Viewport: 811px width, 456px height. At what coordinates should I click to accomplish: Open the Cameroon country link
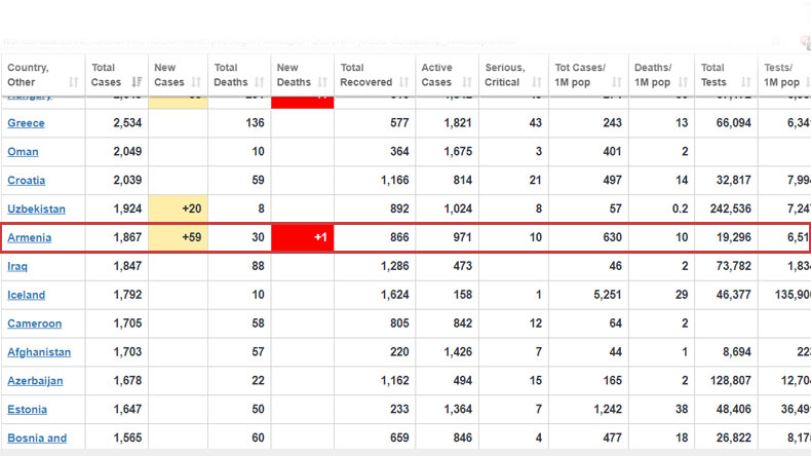point(35,324)
